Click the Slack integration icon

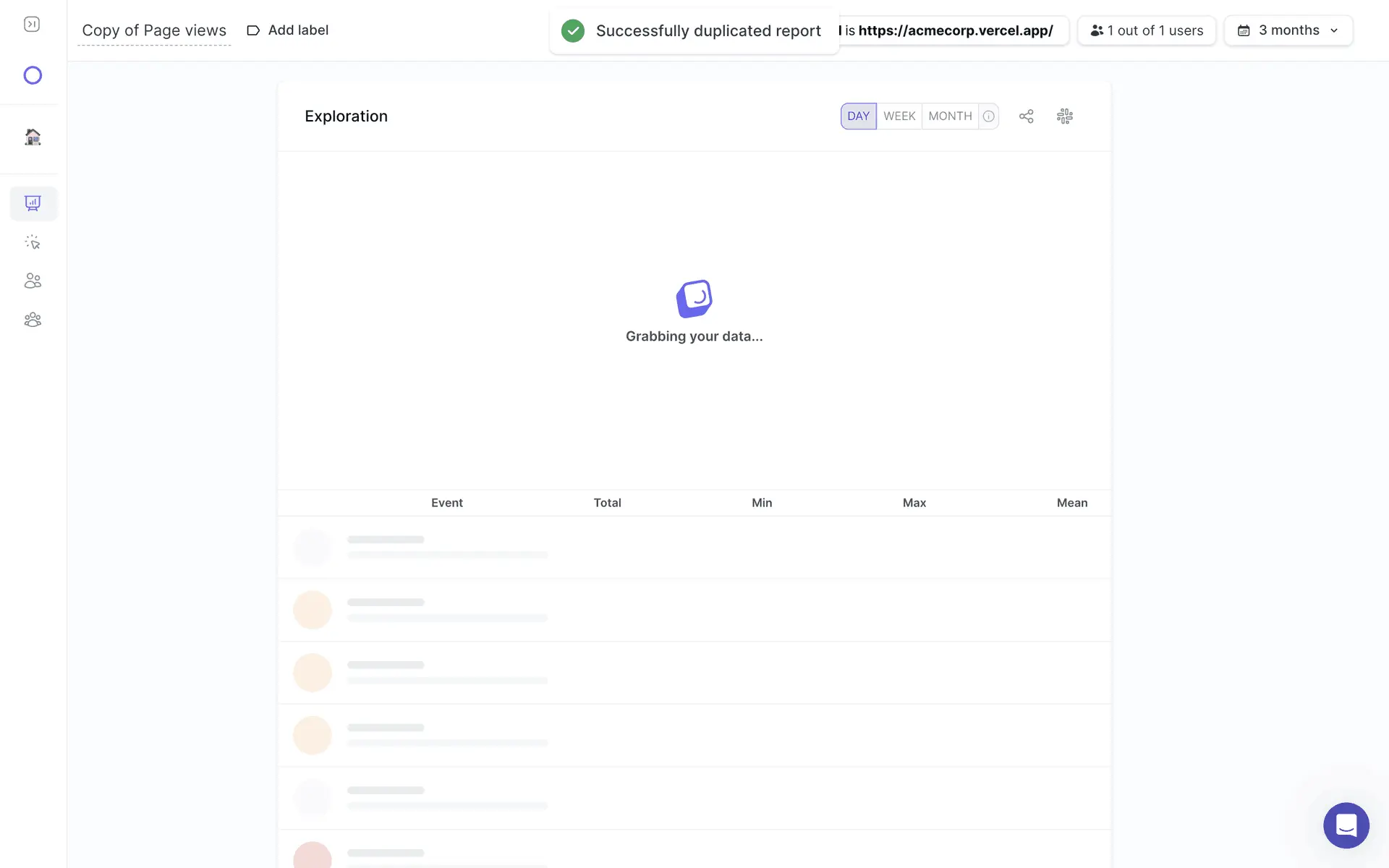coord(1064,116)
